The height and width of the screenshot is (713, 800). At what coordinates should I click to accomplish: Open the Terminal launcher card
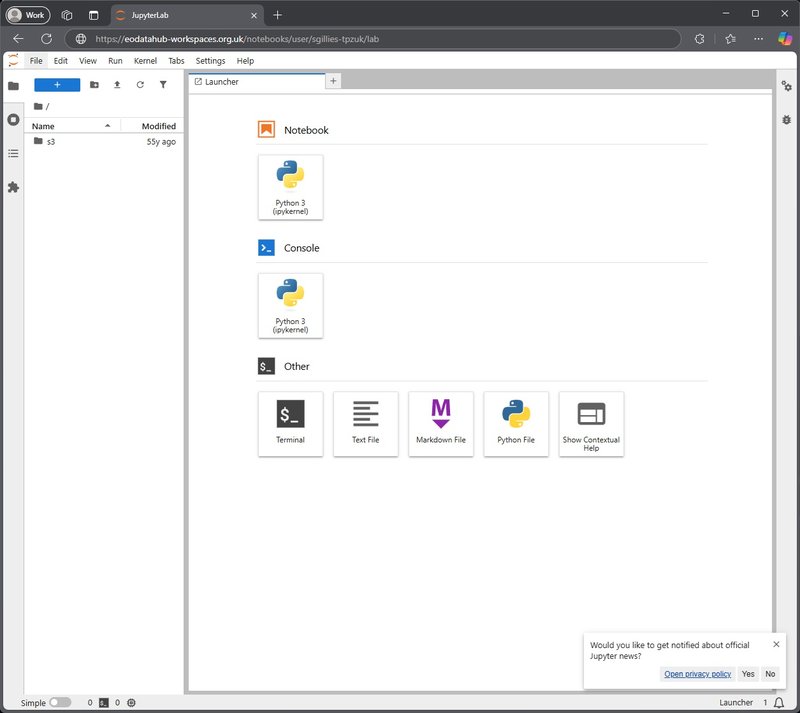pos(290,423)
